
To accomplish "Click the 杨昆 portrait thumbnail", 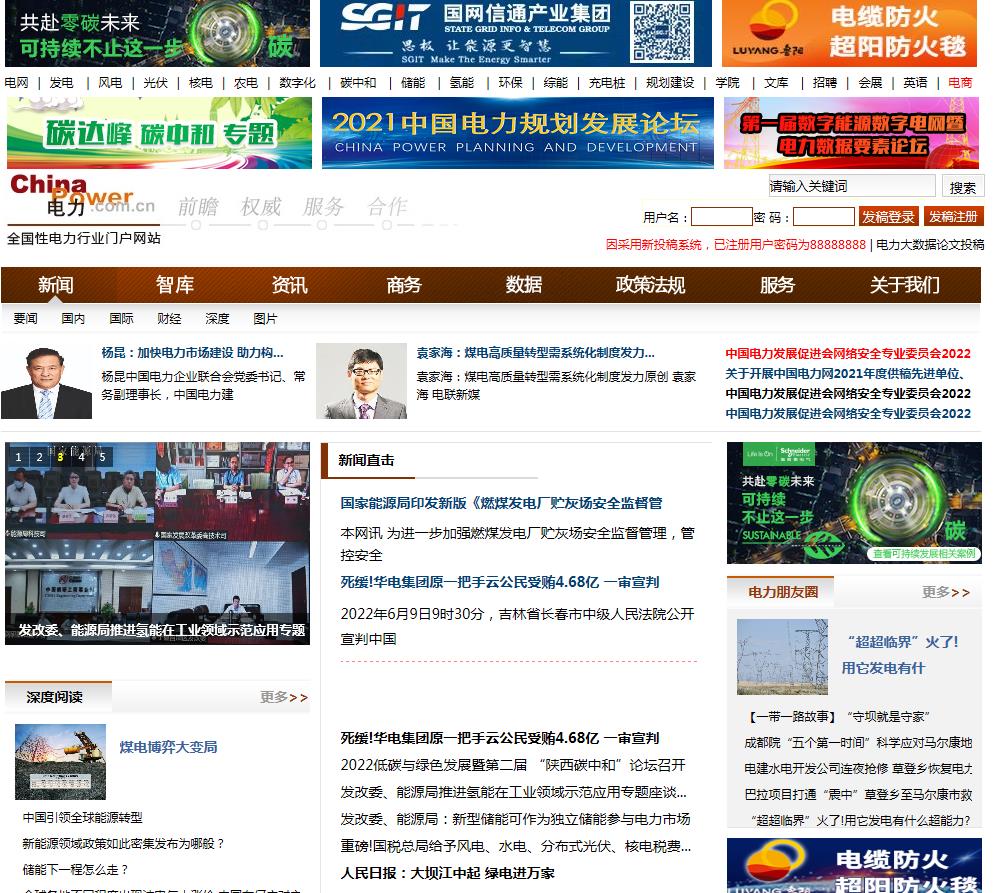I will click(x=46, y=381).
